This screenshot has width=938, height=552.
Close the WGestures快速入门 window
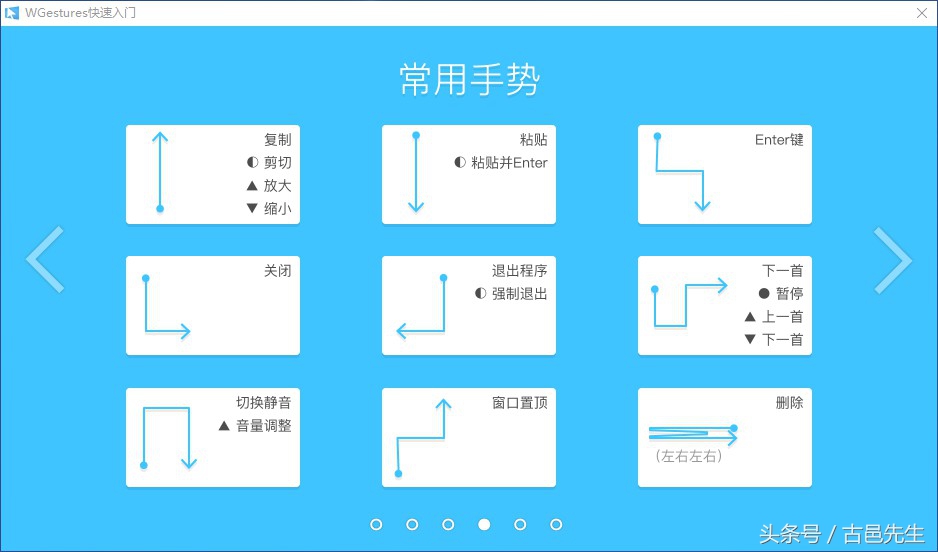(922, 13)
